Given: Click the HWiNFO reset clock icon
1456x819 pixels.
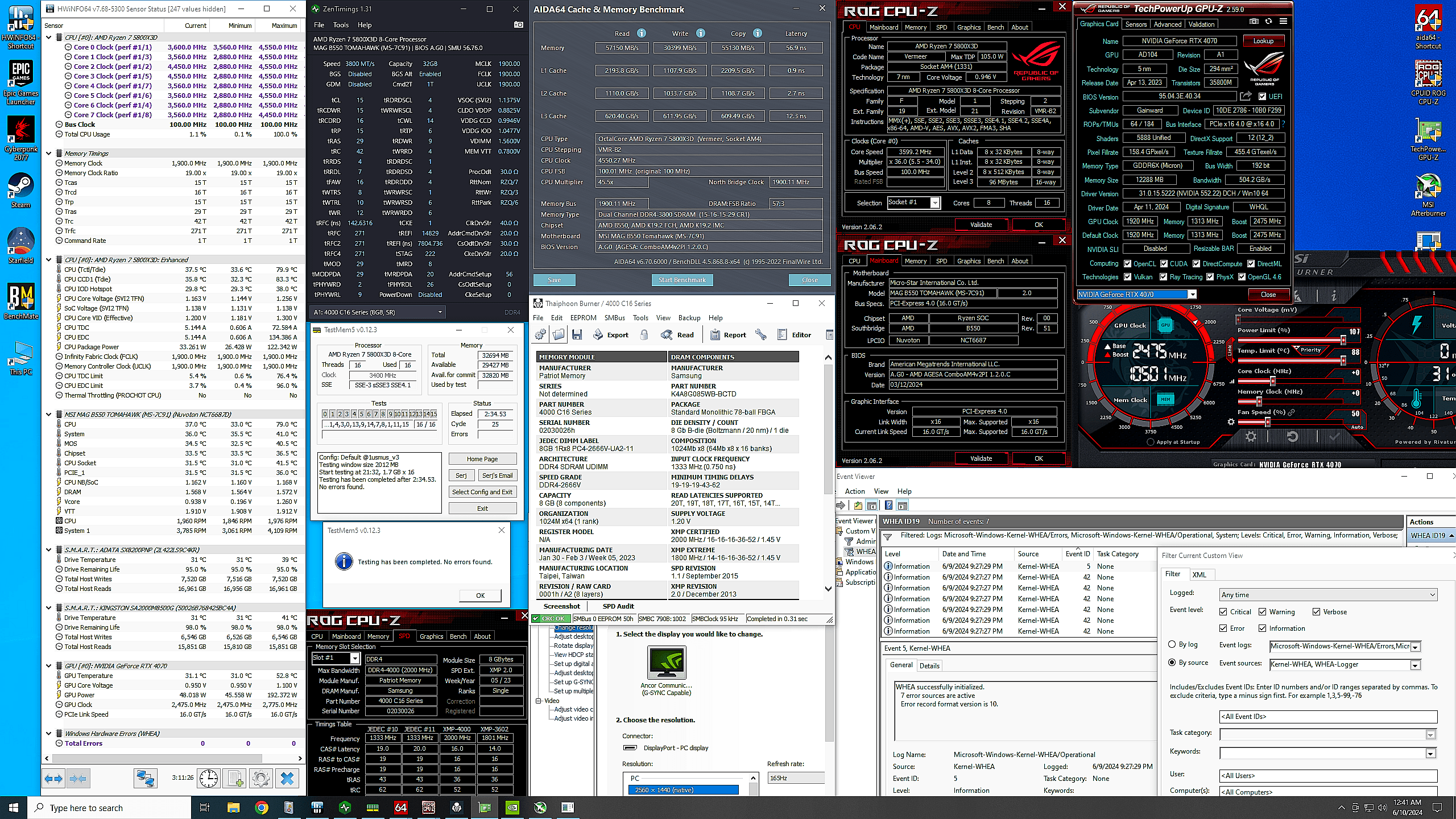Looking at the screenshot, I should (x=209, y=778).
